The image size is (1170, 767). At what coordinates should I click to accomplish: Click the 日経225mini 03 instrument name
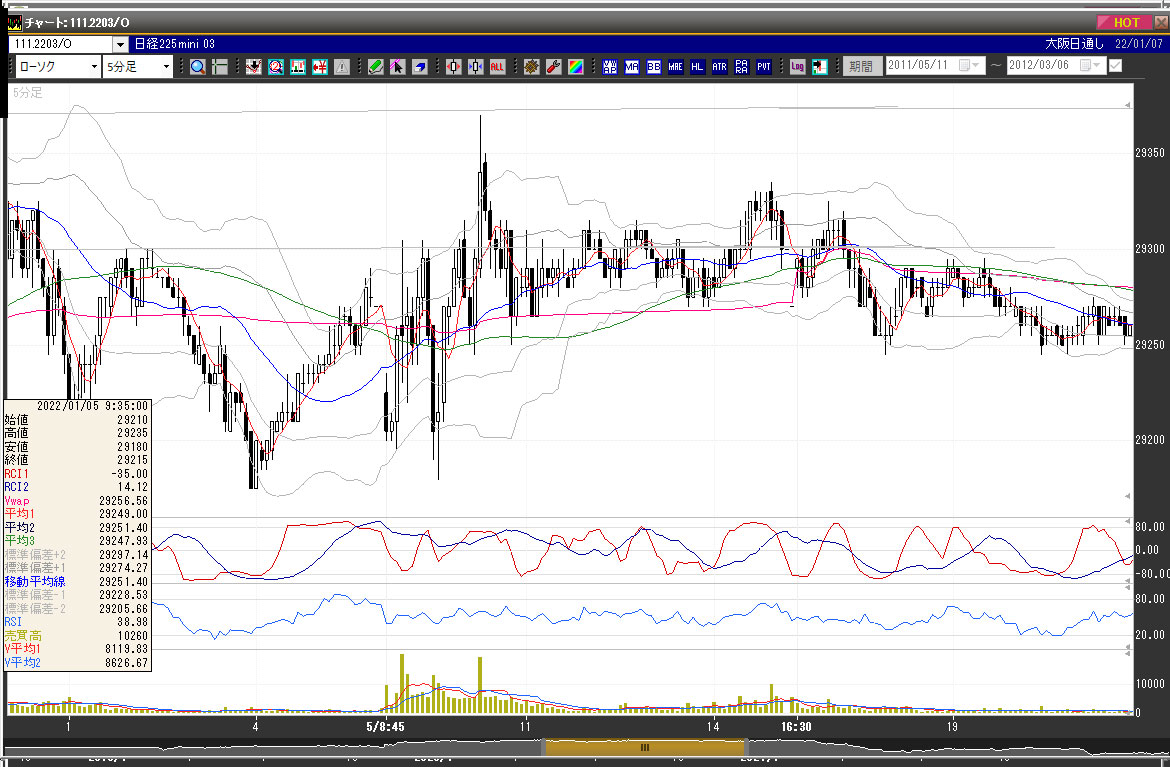pyautogui.click(x=175, y=44)
